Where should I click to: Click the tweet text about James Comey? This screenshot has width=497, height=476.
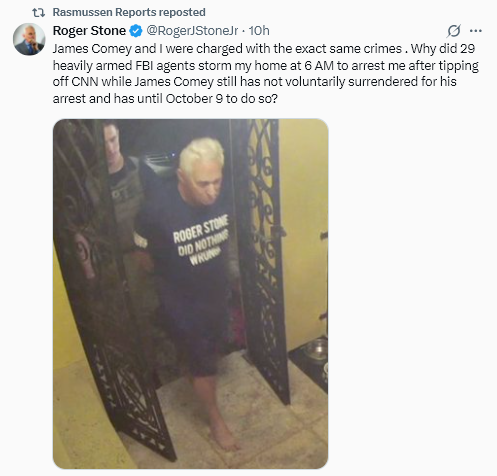[x=266, y=73]
